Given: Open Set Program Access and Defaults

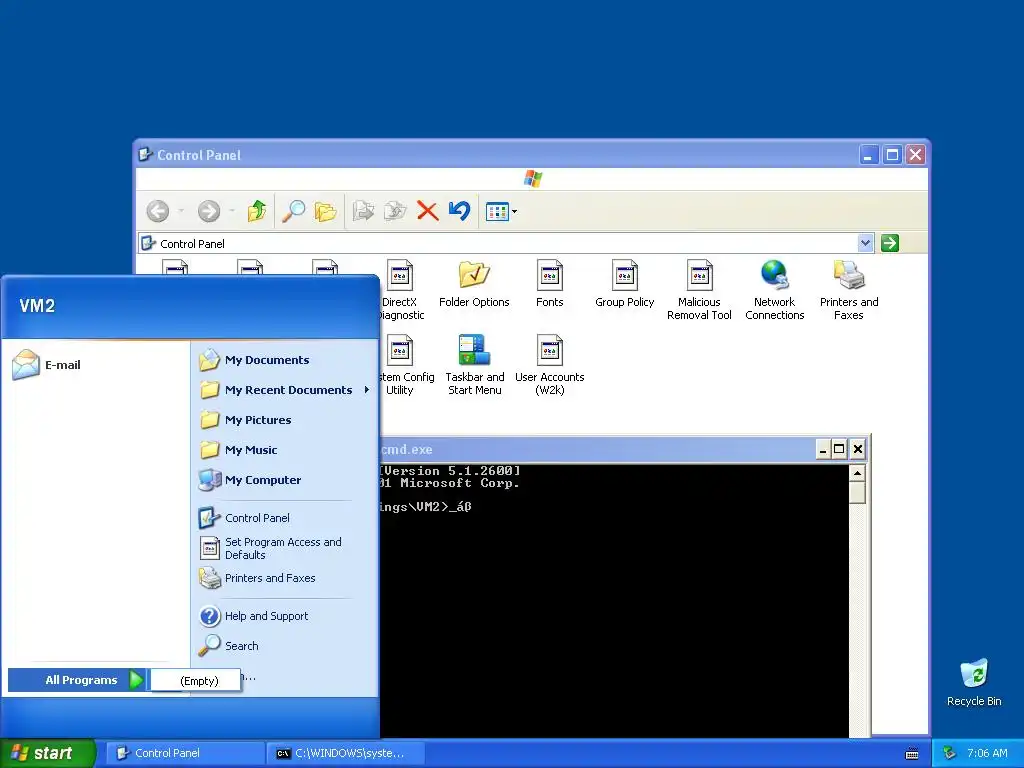Looking at the screenshot, I should coord(284,548).
